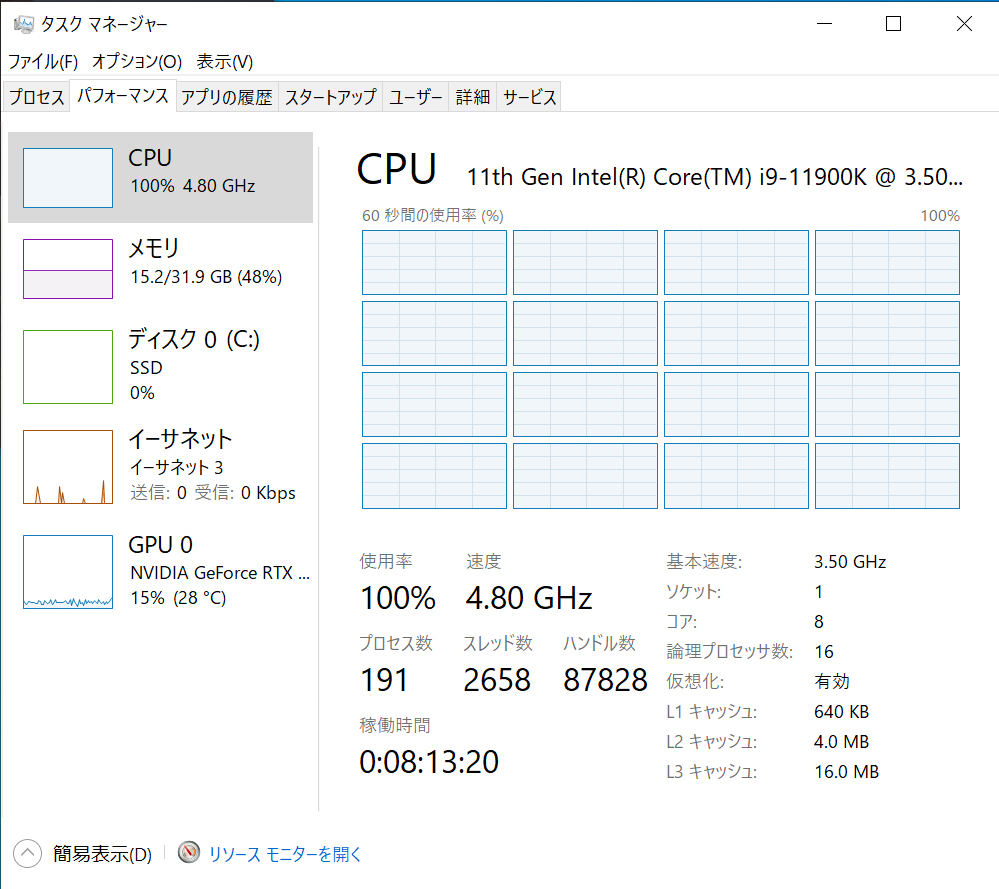Open the View (表示) menu
Viewport: 999px width, 889px height.
(x=224, y=62)
